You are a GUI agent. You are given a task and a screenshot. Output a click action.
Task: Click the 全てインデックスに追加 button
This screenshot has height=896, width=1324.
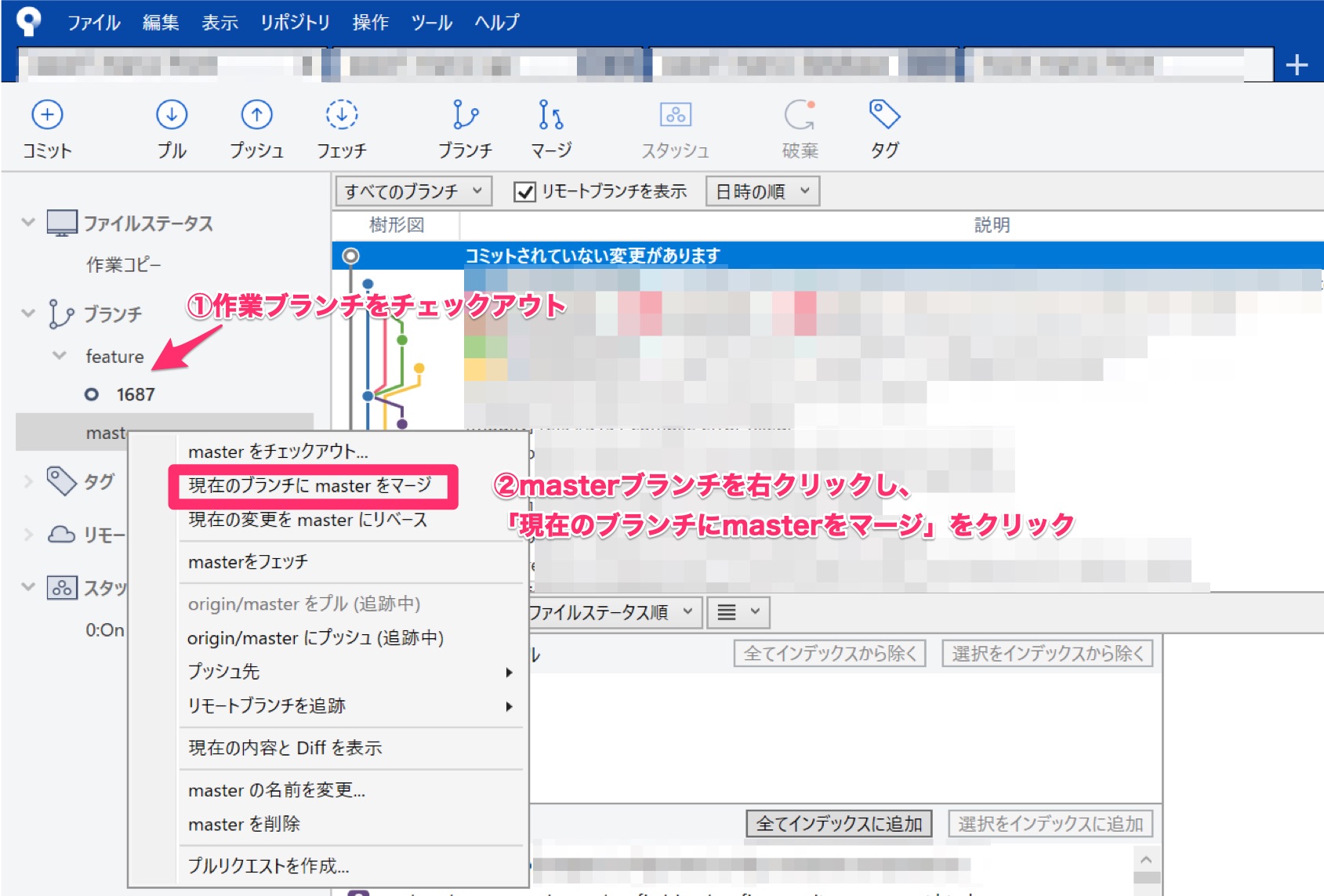[838, 824]
